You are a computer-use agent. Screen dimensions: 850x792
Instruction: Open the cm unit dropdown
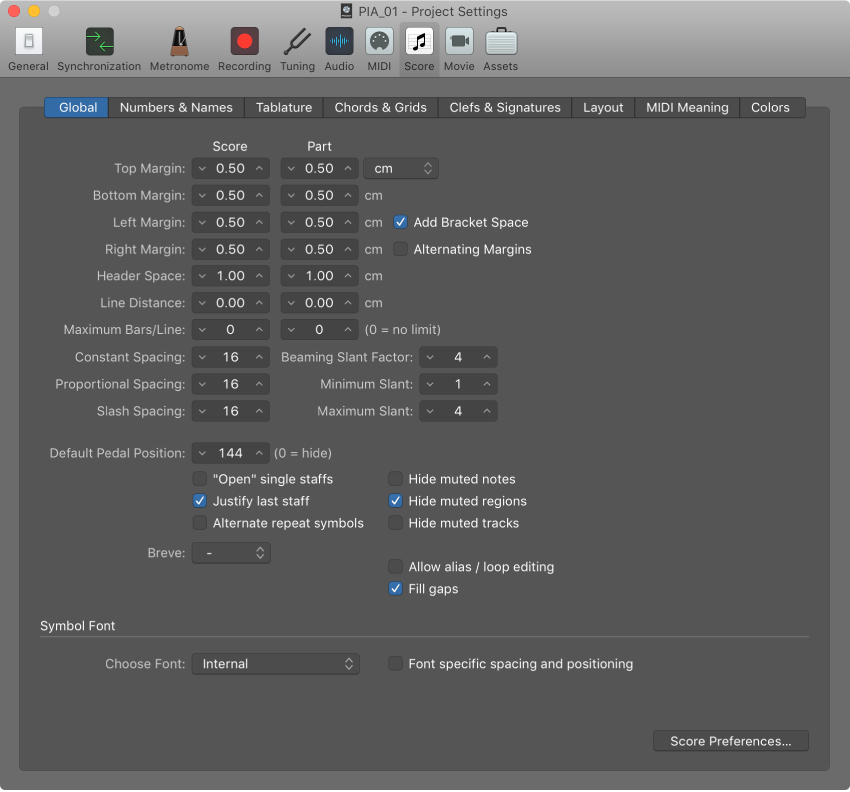point(401,168)
